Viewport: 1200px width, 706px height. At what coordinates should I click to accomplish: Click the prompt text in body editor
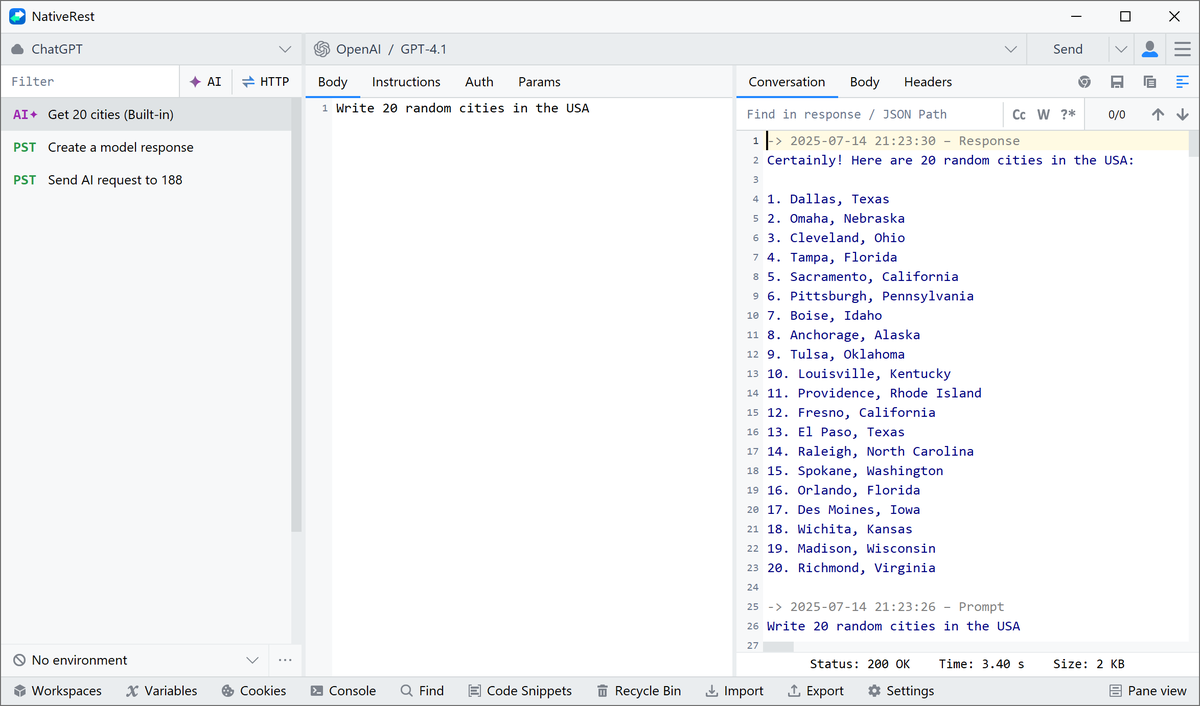[463, 108]
